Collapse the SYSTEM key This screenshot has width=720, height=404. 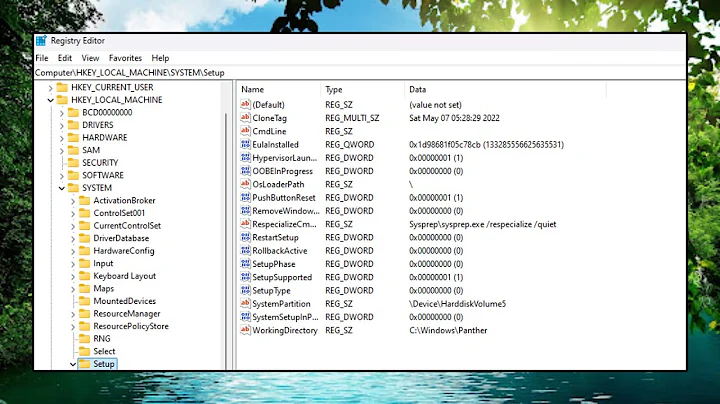click(62, 188)
